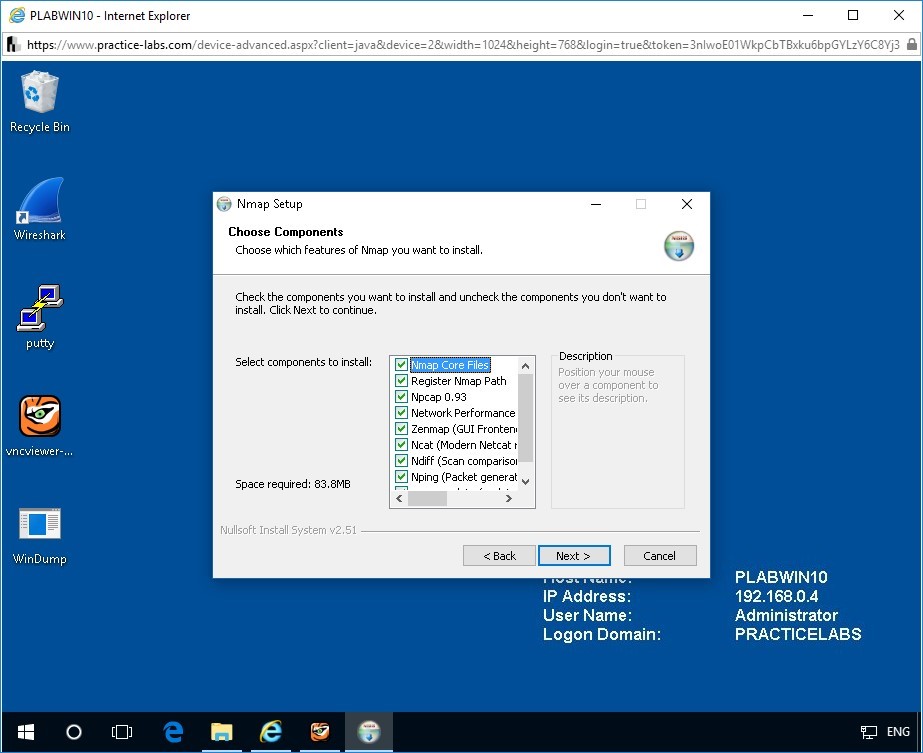Select the Network Performance component label
This screenshot has width=923, height=753.
click(x=463, y=413)
